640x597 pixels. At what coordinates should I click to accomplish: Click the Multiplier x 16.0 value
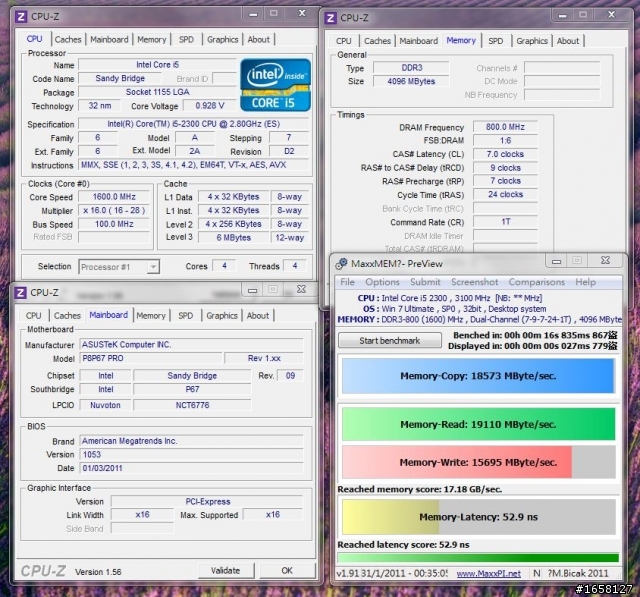114,211
